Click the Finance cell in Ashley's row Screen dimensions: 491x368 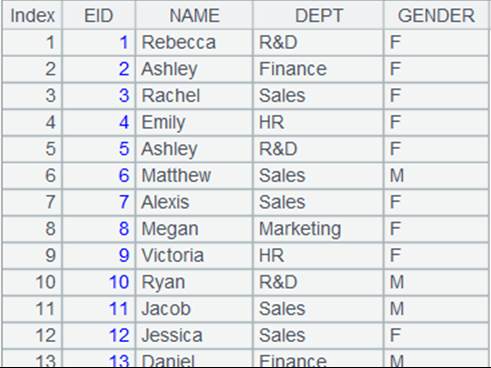pos(318,69)
